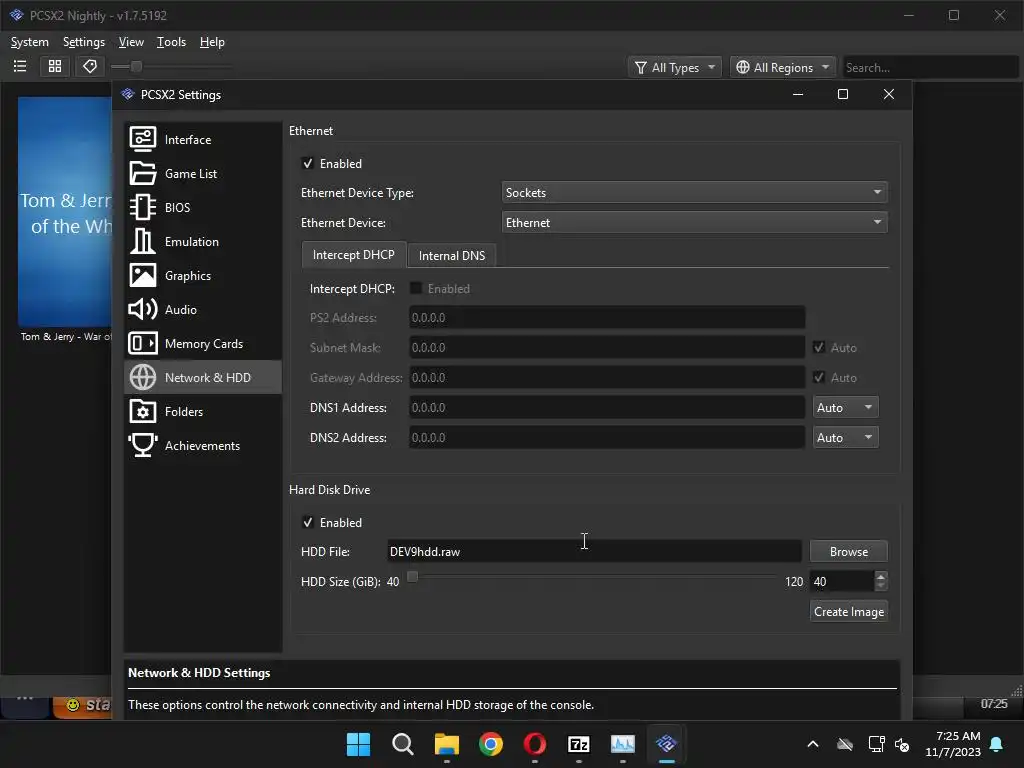Open the Memory Cards settings category
The width and height of the screenshot is (1024, 768).
click(202, 344)
